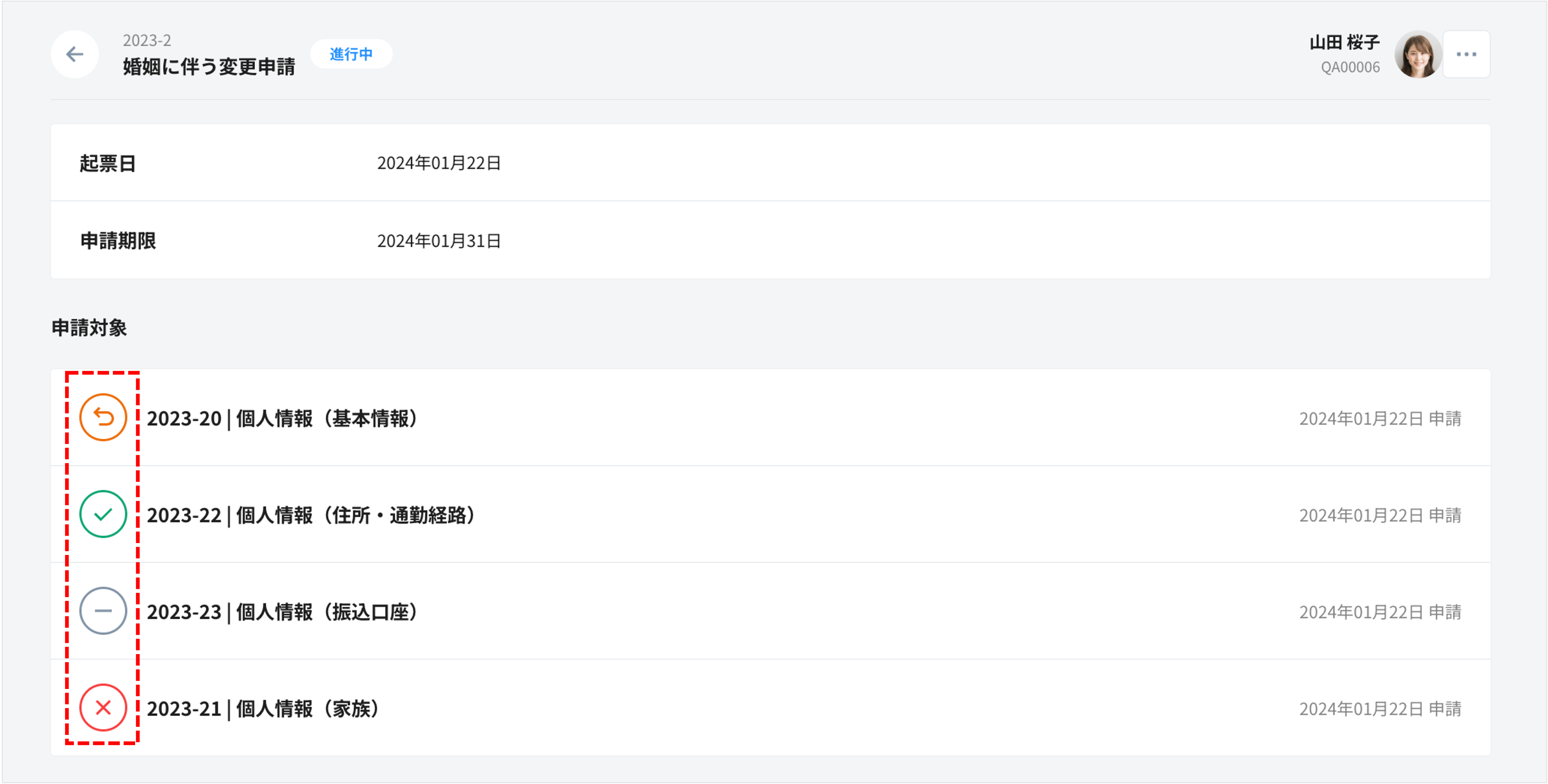Click the 申請期限 value 2024年01月31日
Viewport: 1548px width, 784px height.
[x=439, y=241]
